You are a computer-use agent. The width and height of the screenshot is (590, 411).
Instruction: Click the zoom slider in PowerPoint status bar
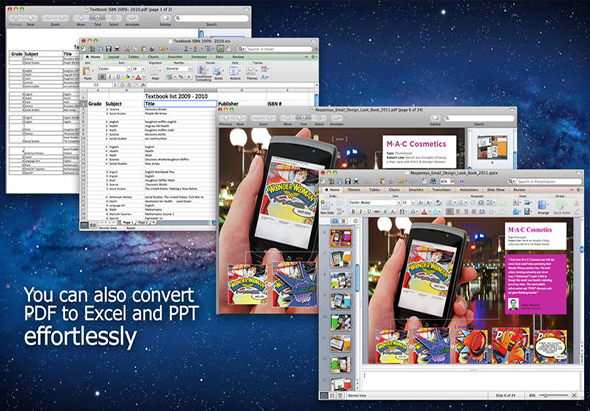click(553, 395)
